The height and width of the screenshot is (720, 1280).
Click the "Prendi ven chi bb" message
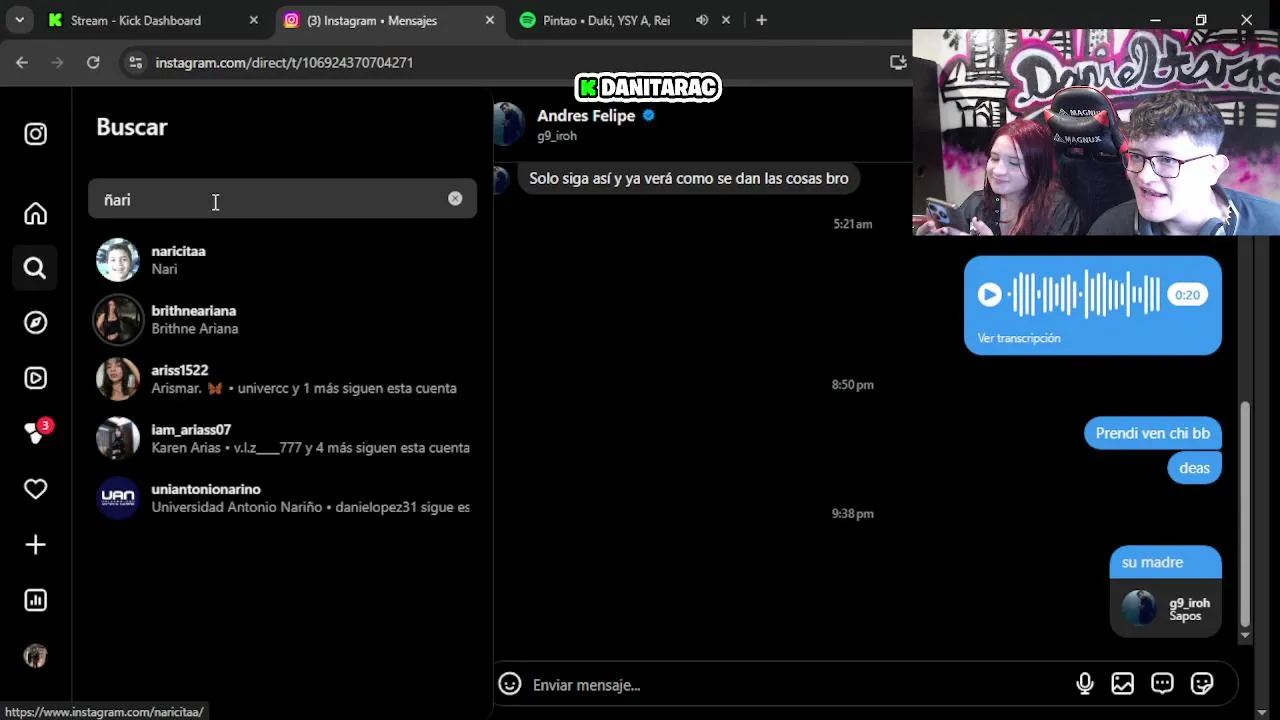pos(1152,433)
